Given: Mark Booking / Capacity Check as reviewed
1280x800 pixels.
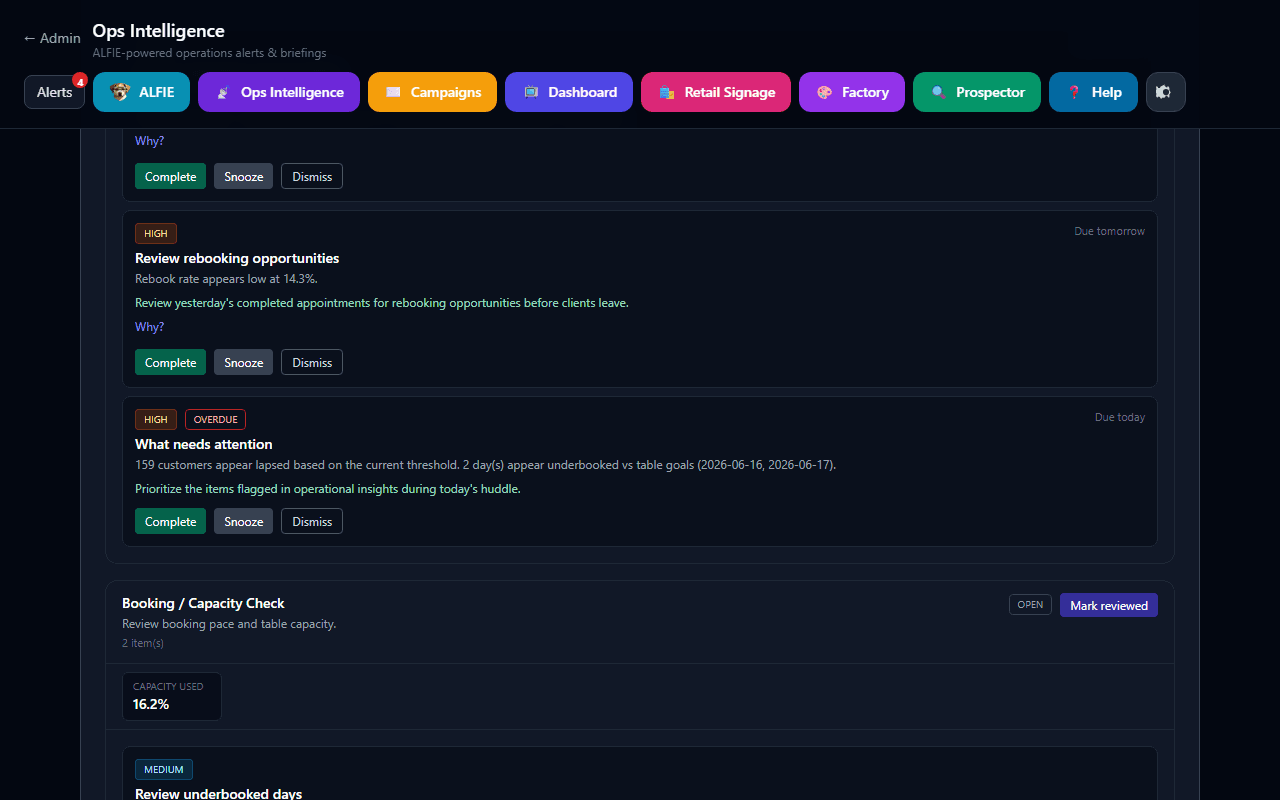Looking at the screenshot, I should click(1109, 605).
